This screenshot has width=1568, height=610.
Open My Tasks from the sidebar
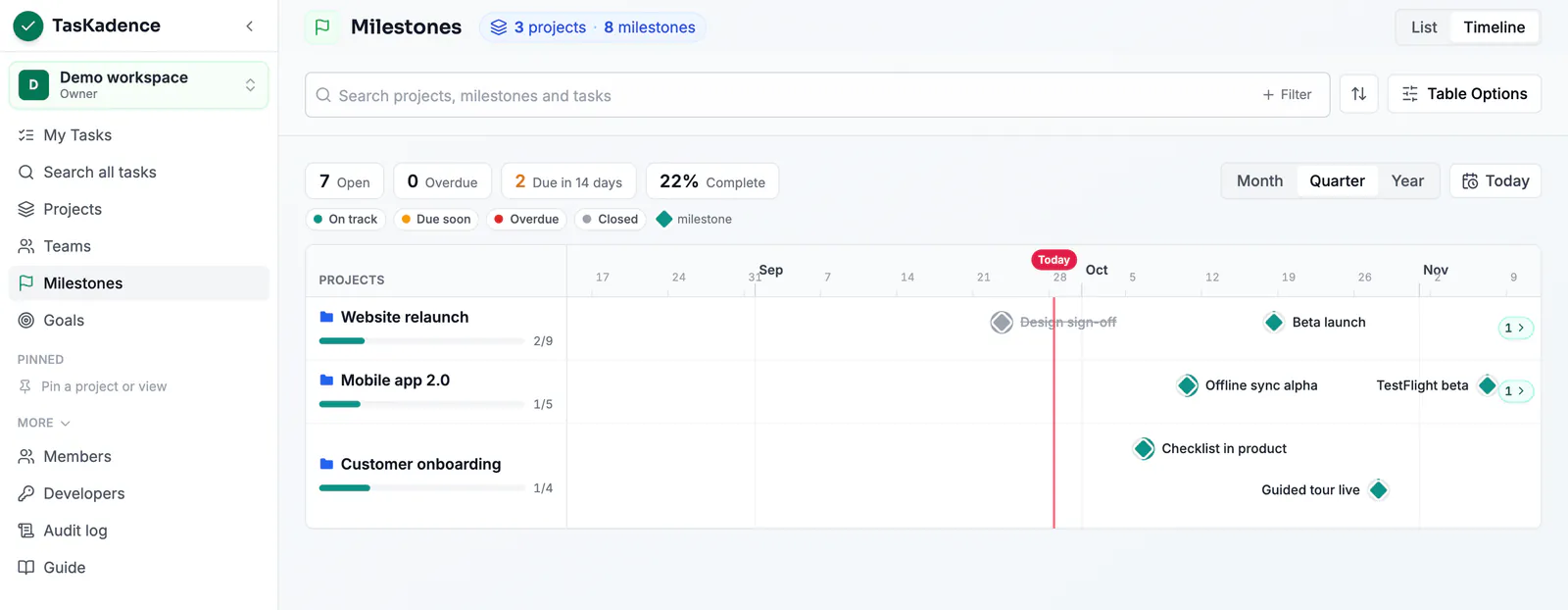point(138,135)
